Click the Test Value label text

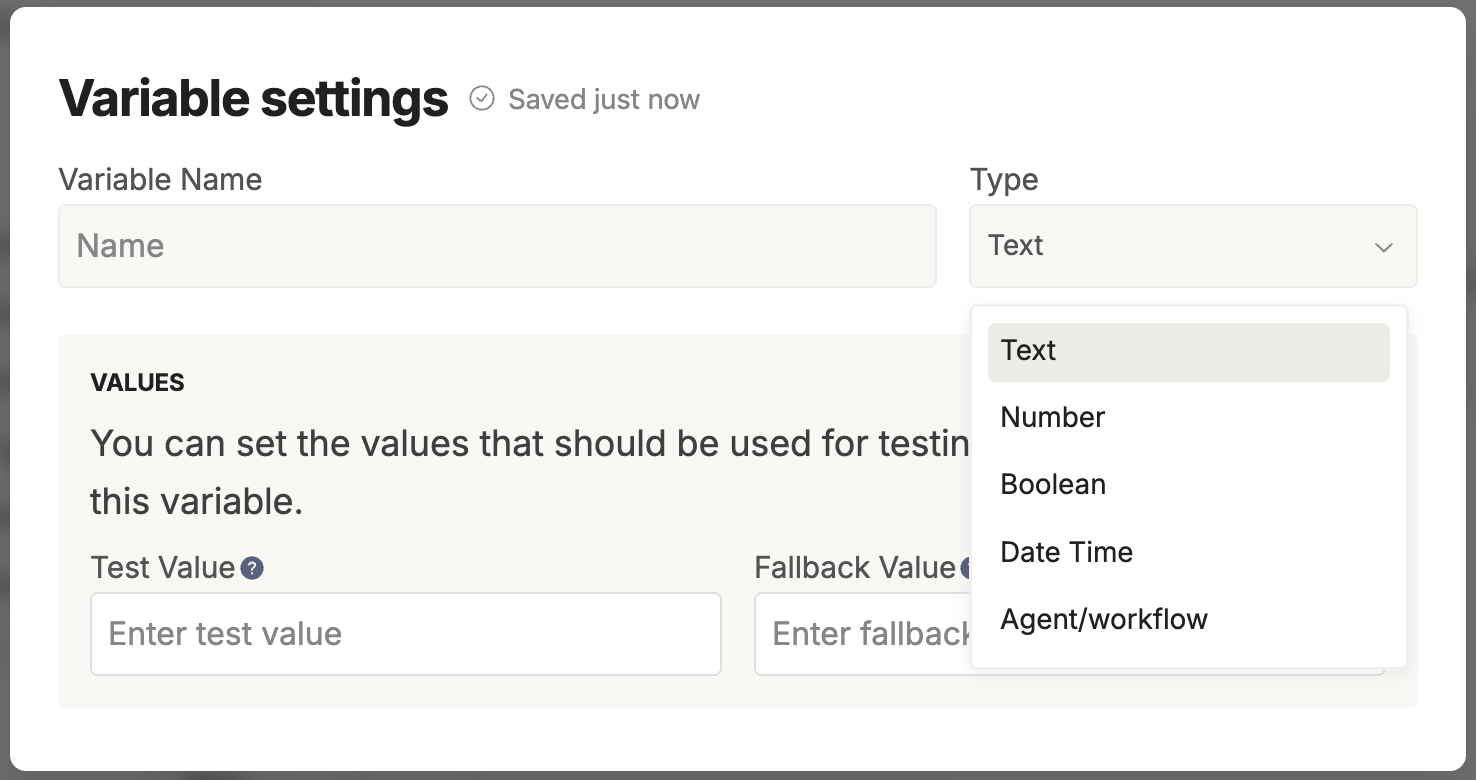(x=162, y=568)
